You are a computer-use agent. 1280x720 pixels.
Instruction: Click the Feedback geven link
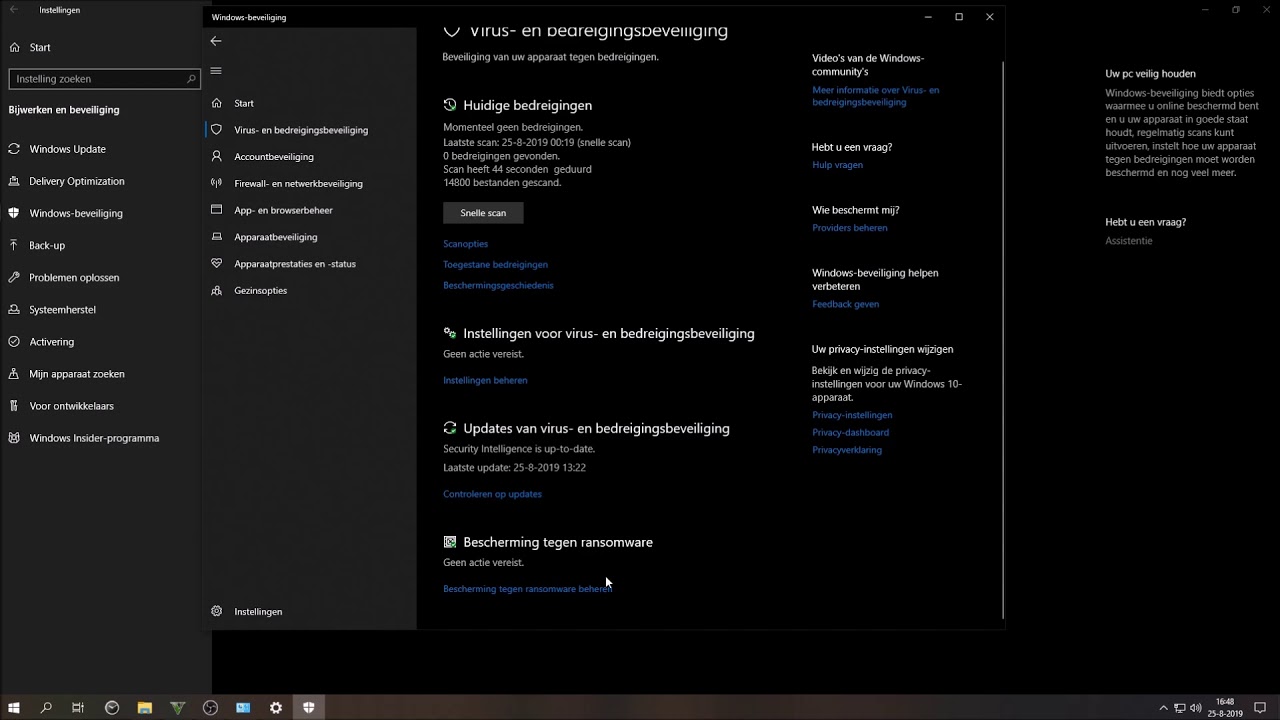click(846, 304)
